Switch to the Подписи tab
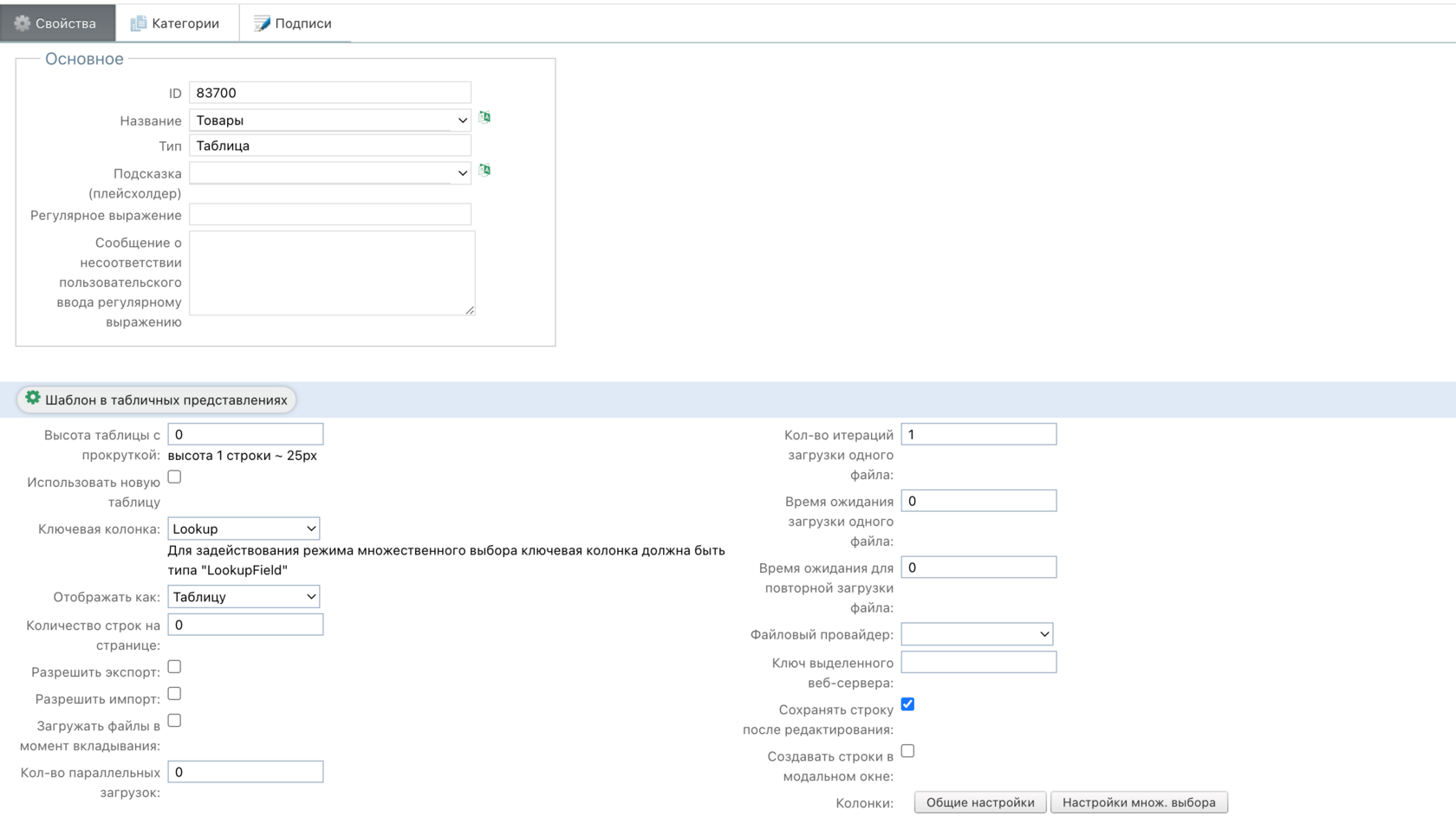This screenshot has width=1456, height=830. (x=295, y=23)
